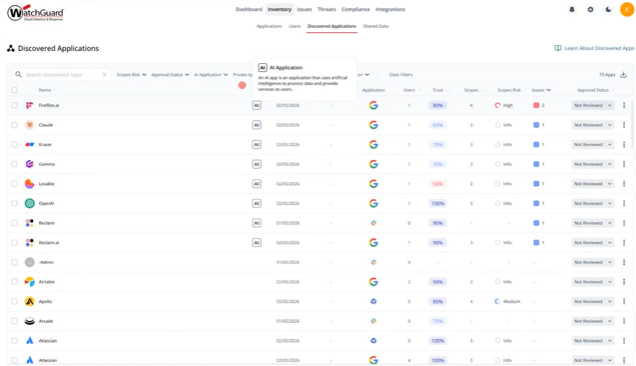Click the Google icon in Fireflies.ai row
Screen dimensions: 636x366
pos(374,105)
